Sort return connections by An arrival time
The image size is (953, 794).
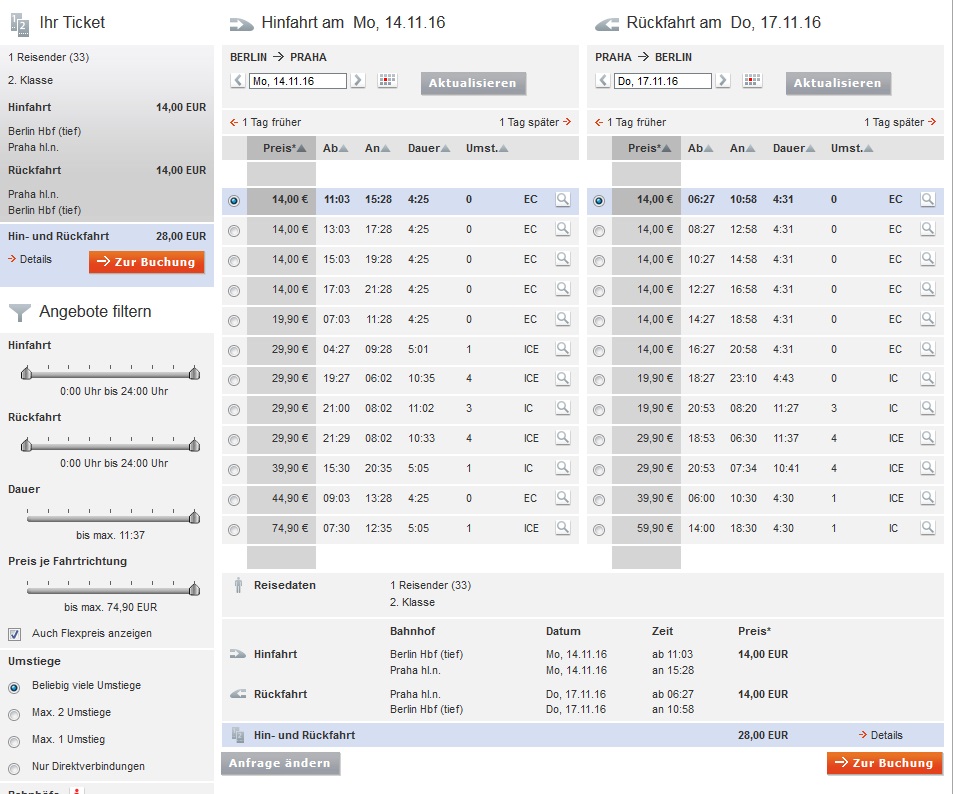point(743,148)
